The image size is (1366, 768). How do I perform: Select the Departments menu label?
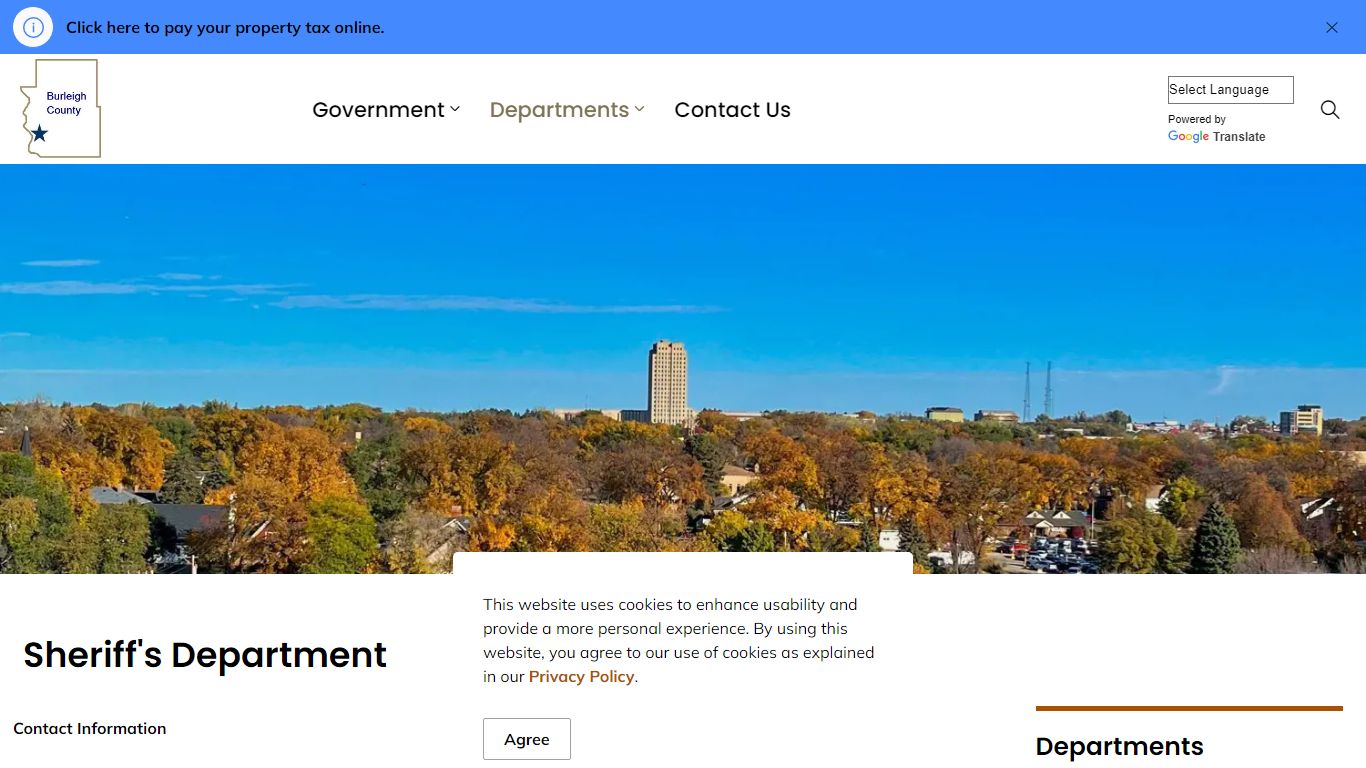pos(559,109)
